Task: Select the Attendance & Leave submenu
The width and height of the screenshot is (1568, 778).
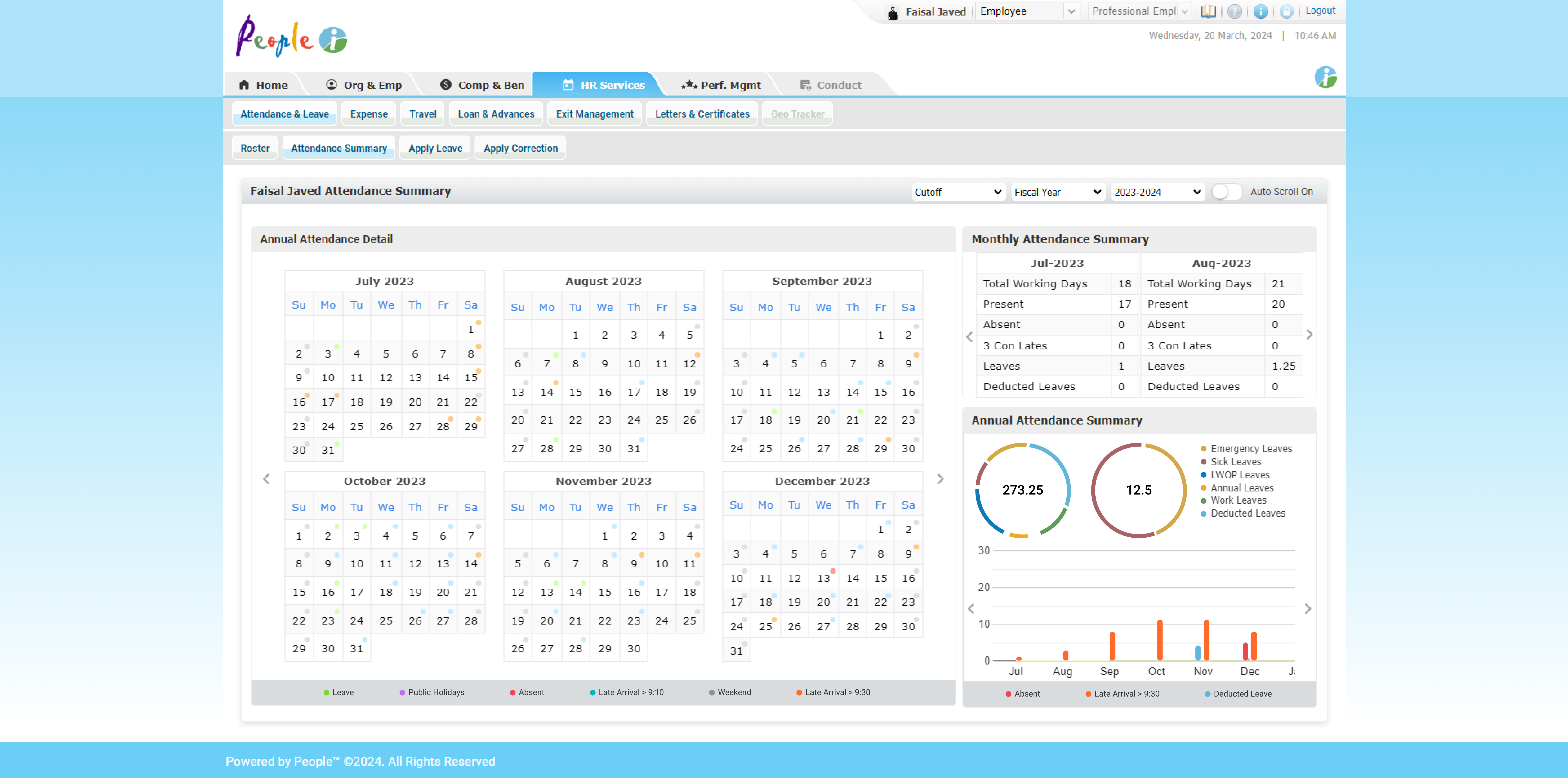Action: (x=284, y=114)
